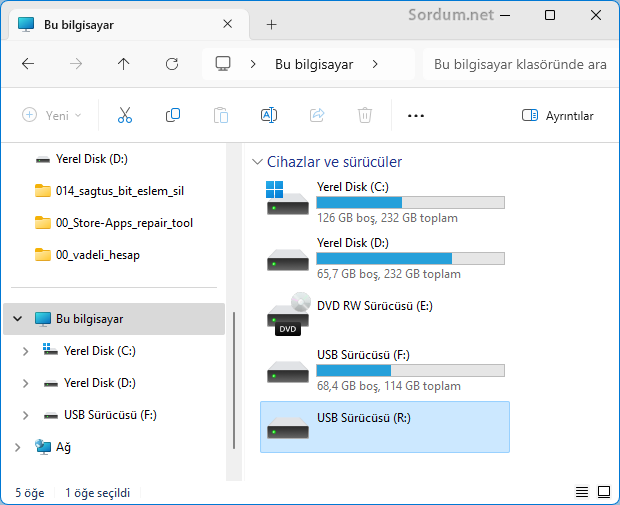Toggle the Ayrıntılar details pane
This screenshot has width=620, height=505.
[x=558, y=115]
